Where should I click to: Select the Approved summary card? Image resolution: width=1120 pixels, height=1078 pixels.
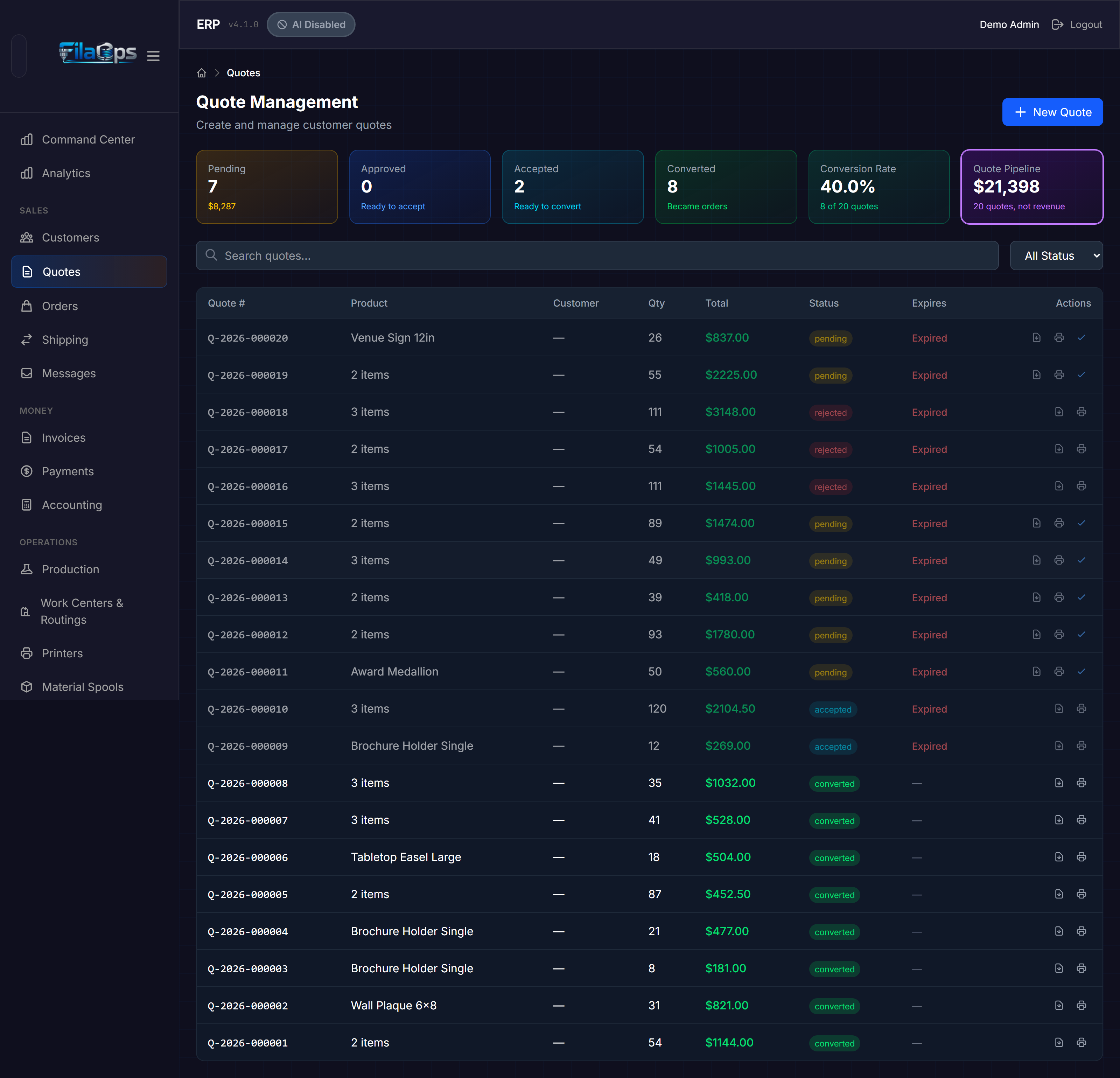click(419, 187)
